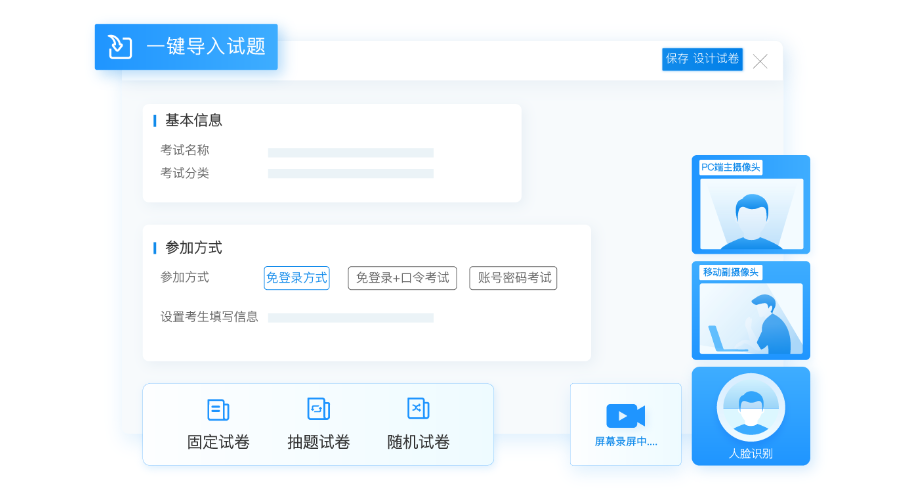900x500 pixels.
Task: Choose 免登录方式 participation option
Action: pos(296,278)
